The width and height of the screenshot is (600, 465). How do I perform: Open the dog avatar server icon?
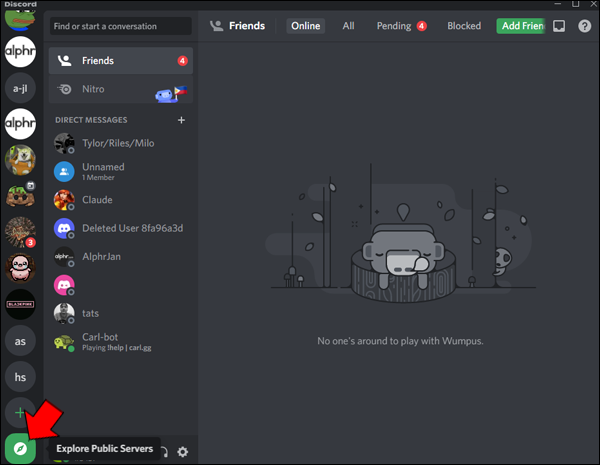(20, 160)
